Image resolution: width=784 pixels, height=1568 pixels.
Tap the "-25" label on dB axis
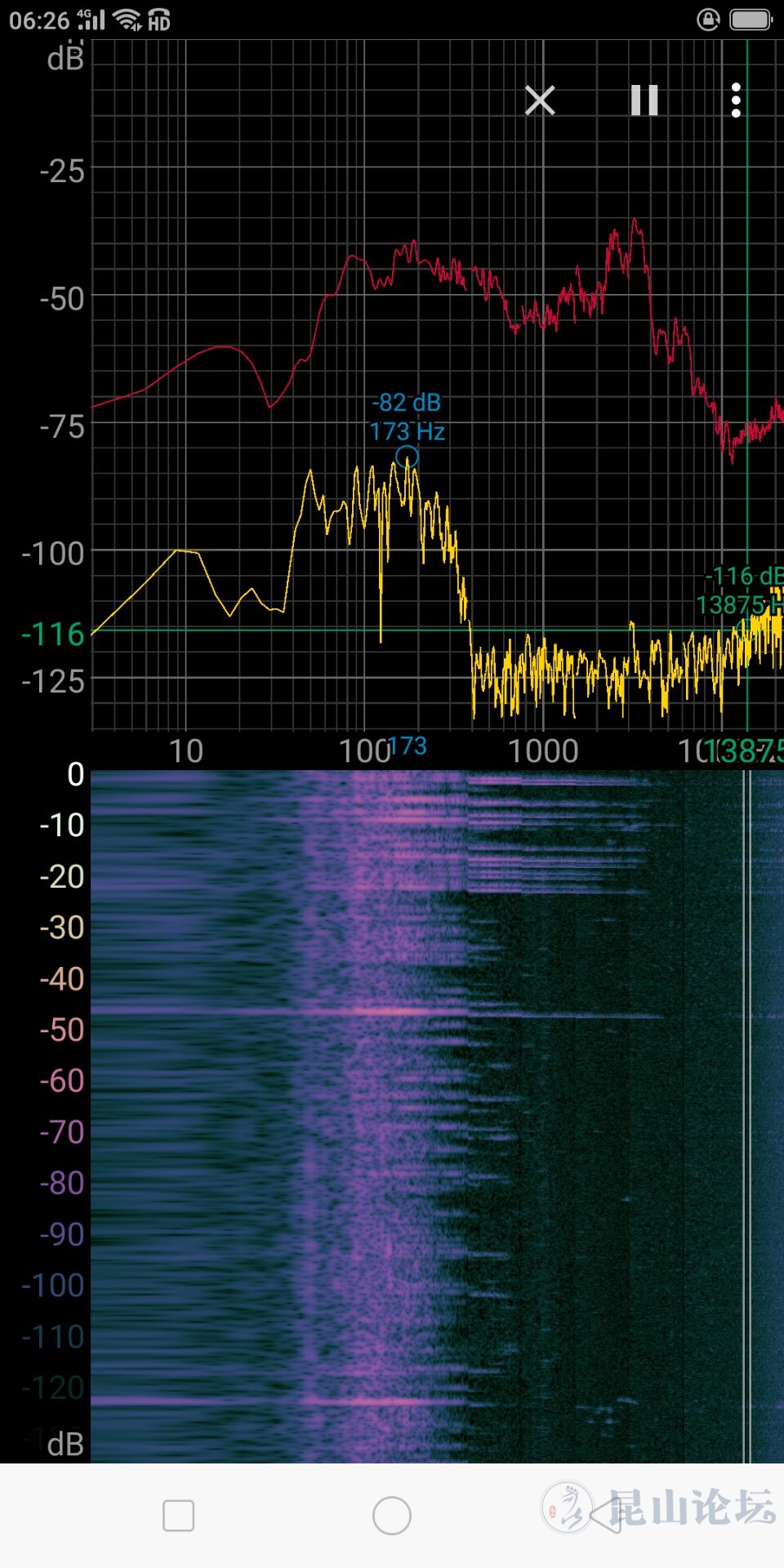pos(62,171)
